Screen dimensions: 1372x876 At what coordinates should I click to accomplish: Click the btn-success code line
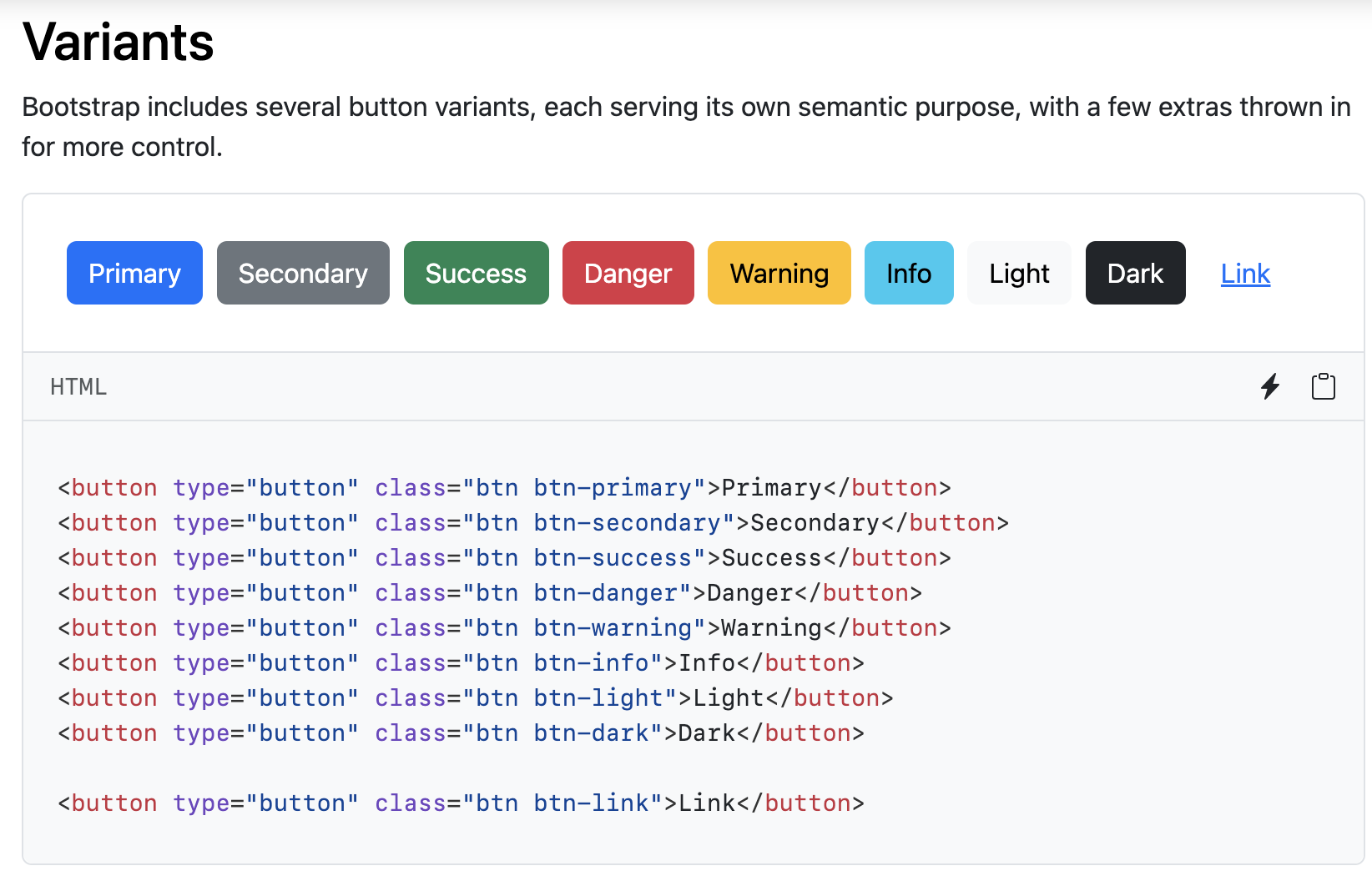[504, 558]
